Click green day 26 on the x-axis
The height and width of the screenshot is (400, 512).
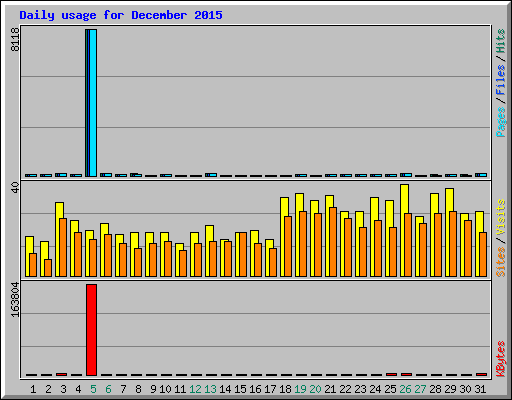pos(405,389)
